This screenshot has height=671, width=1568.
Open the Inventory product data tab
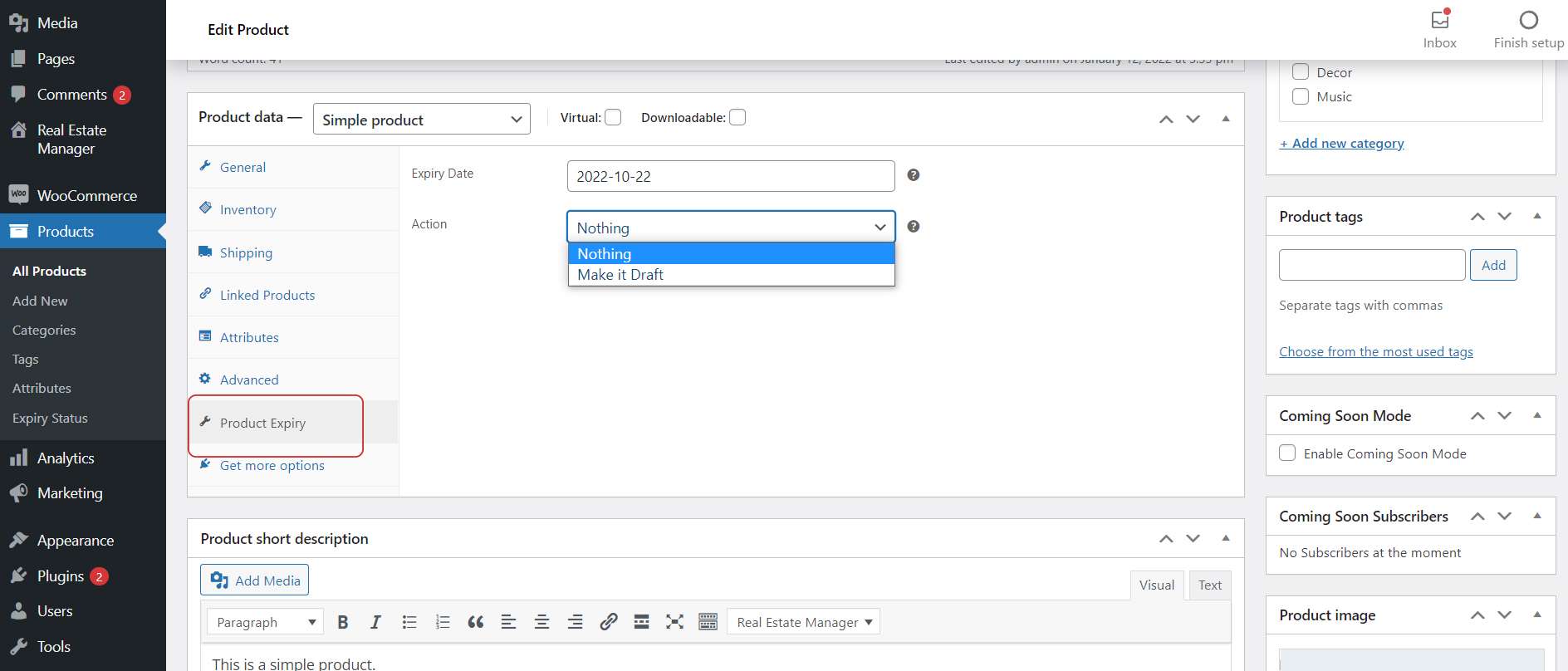(x=293, y=209)
